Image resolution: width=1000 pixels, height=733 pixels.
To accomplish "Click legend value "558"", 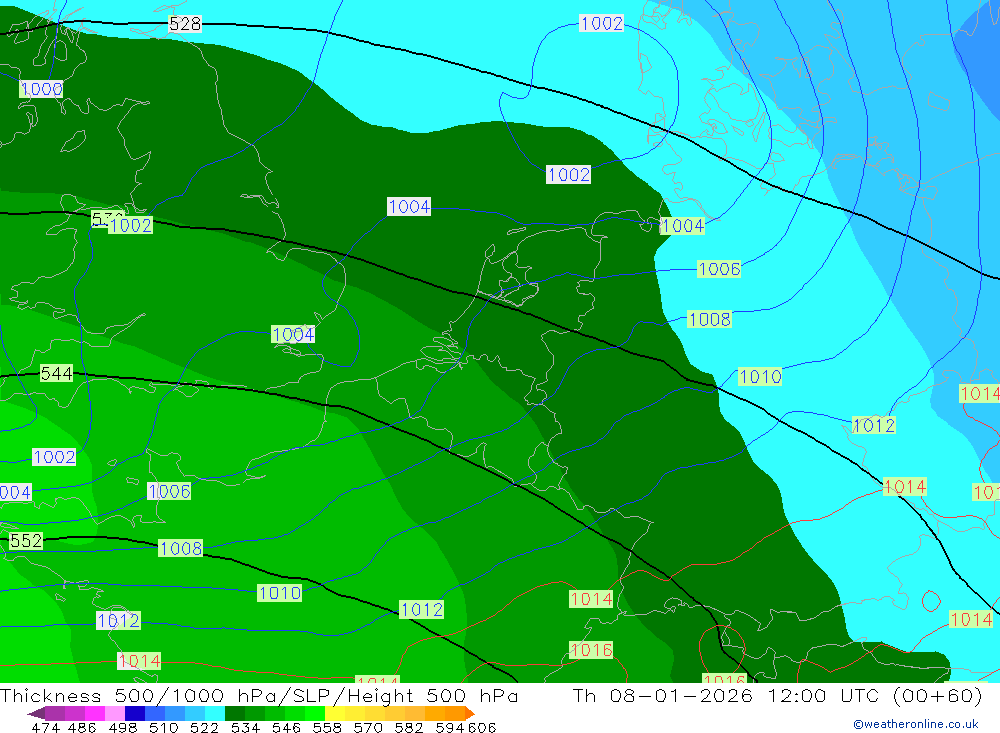I will tap(327, 728).
